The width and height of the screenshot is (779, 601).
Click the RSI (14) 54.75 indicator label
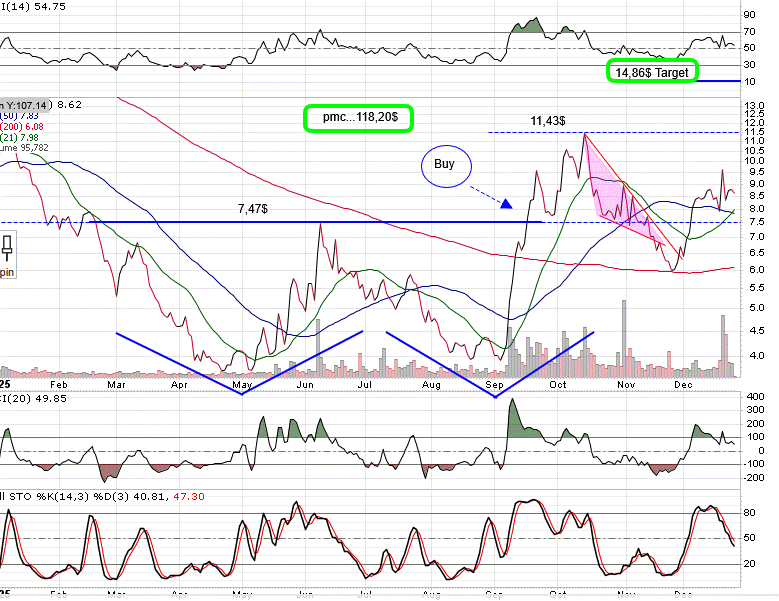[x=25, y=6]
